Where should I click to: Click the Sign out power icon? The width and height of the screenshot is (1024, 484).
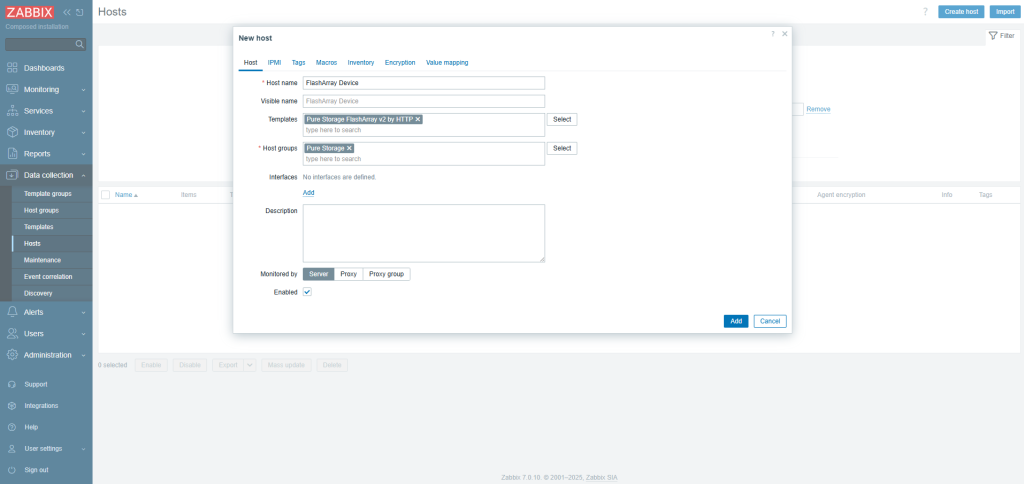12,470
